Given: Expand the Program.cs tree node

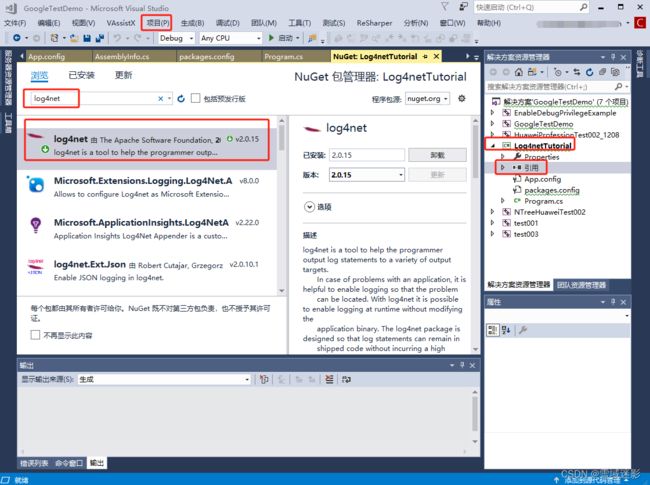Looking at the screenshot, I should pyautogui.click(x=502, y=201).
